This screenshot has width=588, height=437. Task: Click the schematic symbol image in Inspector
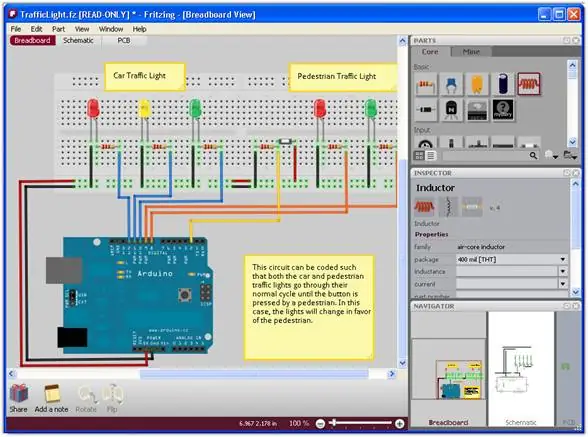pos(448,207)
